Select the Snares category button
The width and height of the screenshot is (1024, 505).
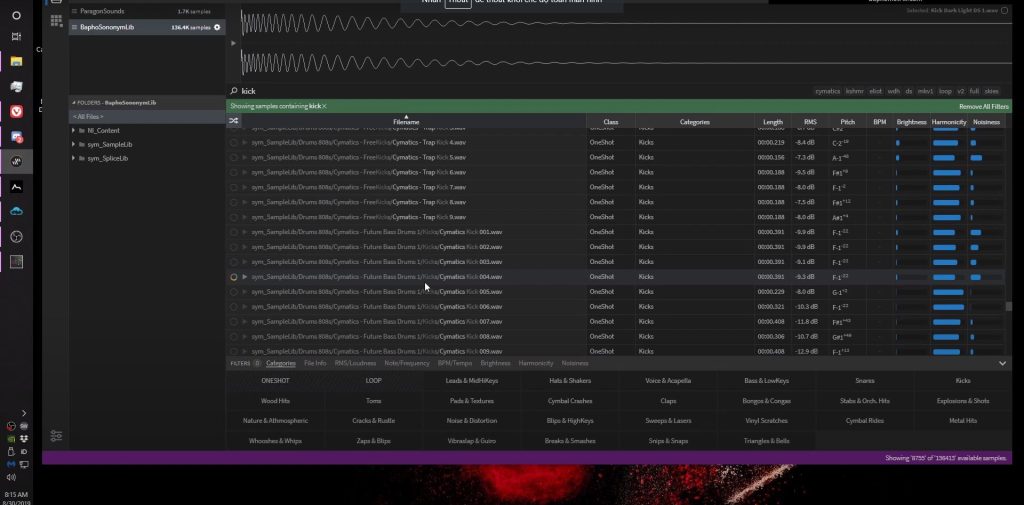click(x=865, y=380)
